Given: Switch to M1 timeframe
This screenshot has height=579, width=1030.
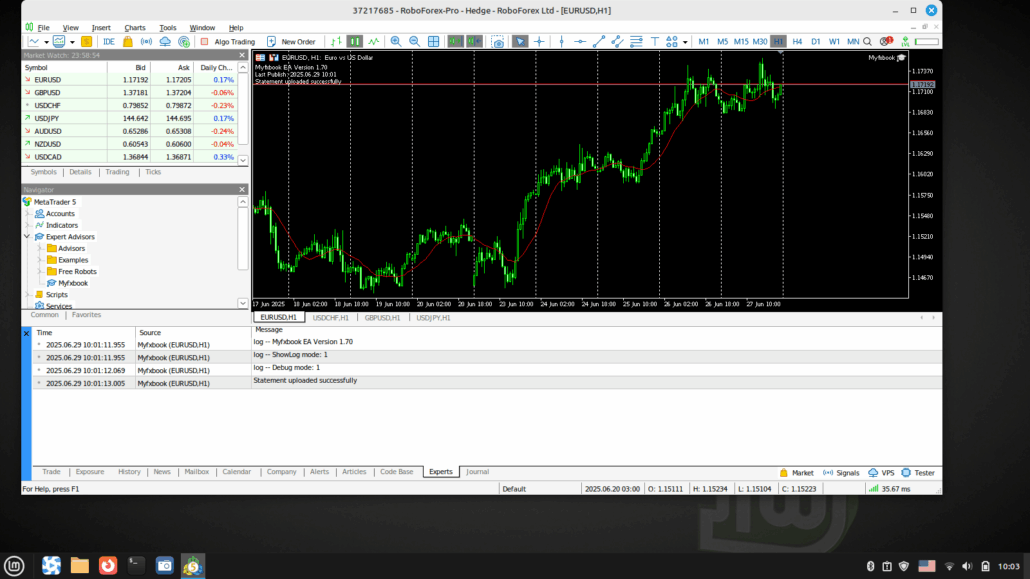Looking at the screenshot, I should (704, 41).
